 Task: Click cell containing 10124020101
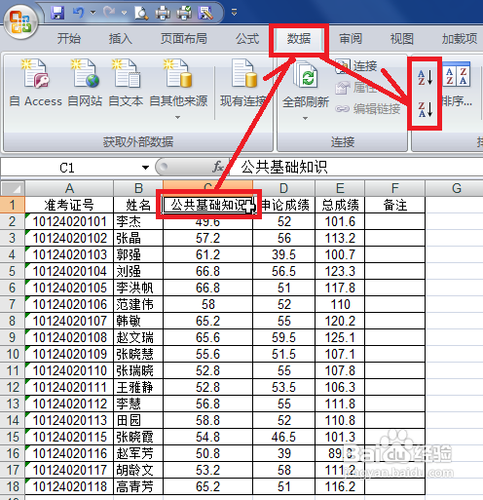[69, 222]
